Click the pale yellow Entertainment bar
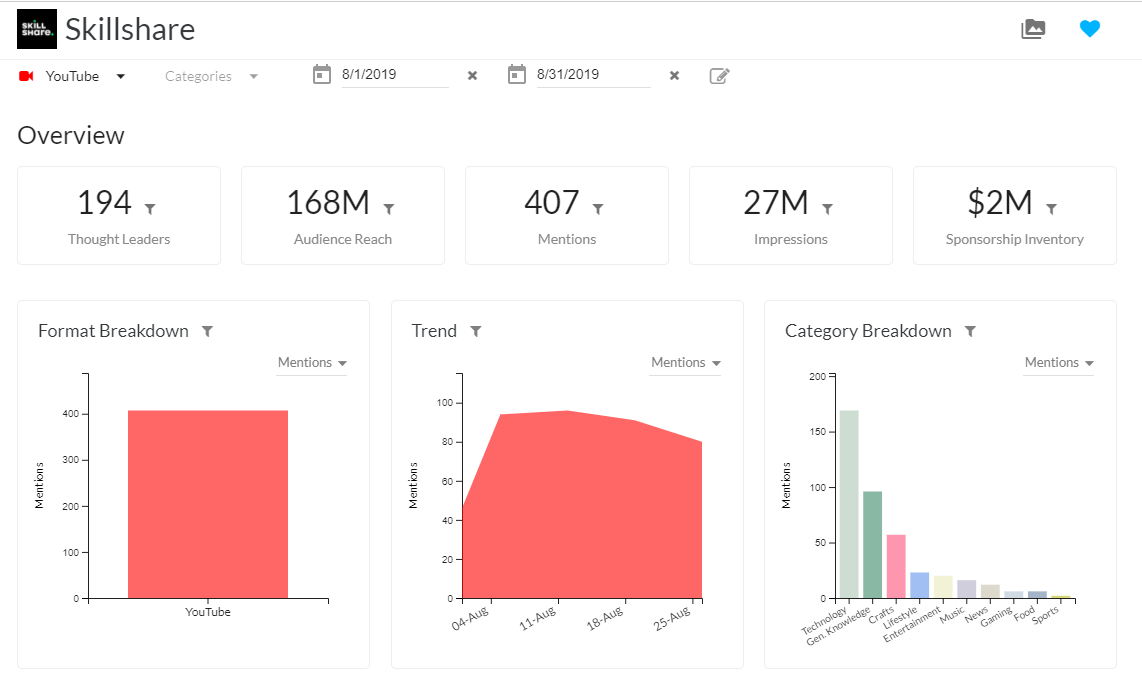 tap(943, 587)
